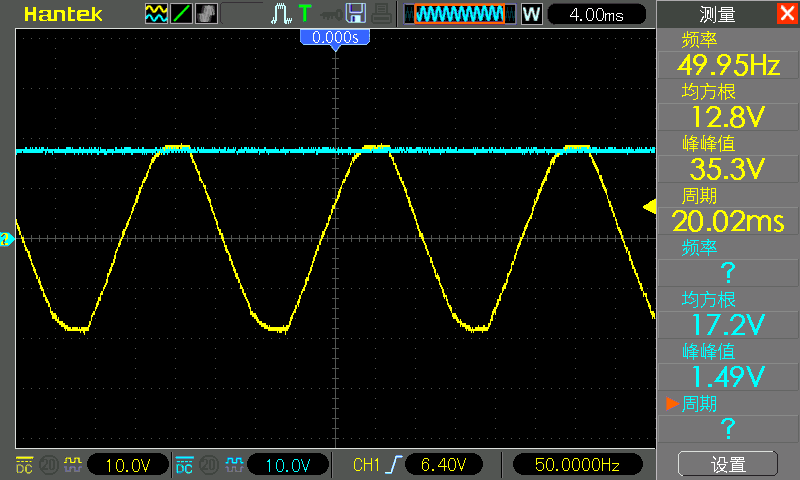Toggle the CH1 rising edge trigger slope
The image size is (800, 480).
[x=398, y=465]
